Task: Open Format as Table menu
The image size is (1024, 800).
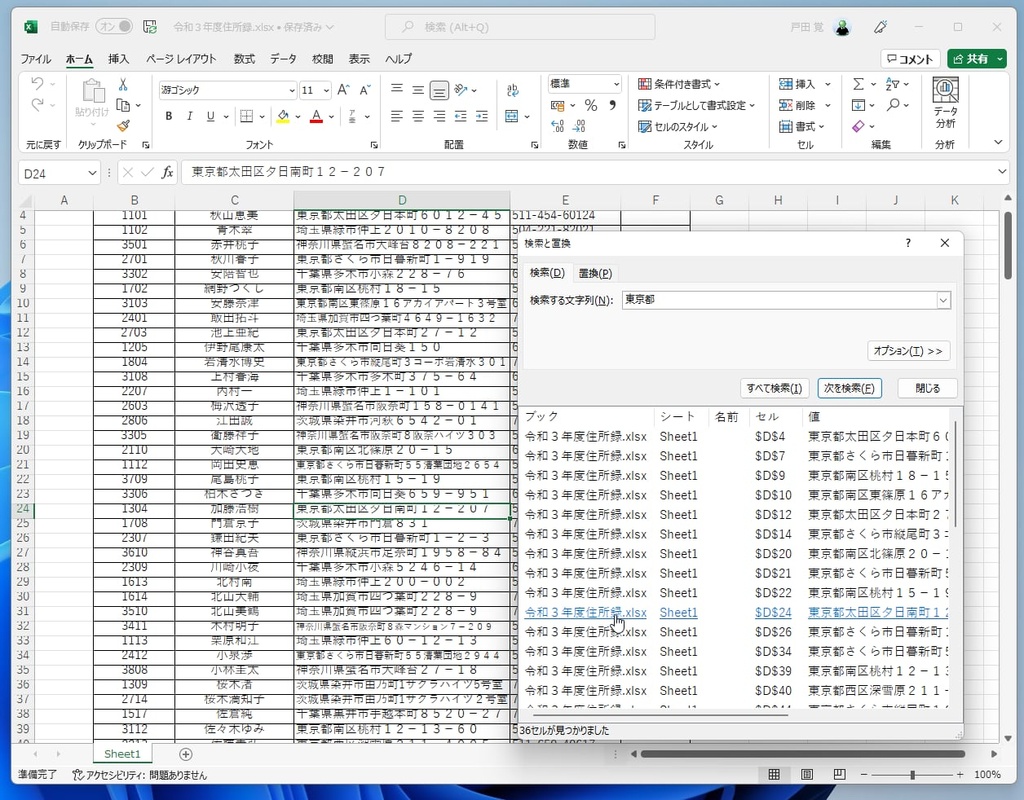Action: [696, 105]
